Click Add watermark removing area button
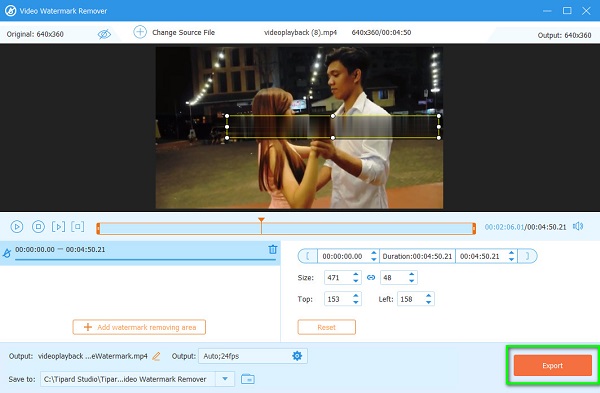 139,327
